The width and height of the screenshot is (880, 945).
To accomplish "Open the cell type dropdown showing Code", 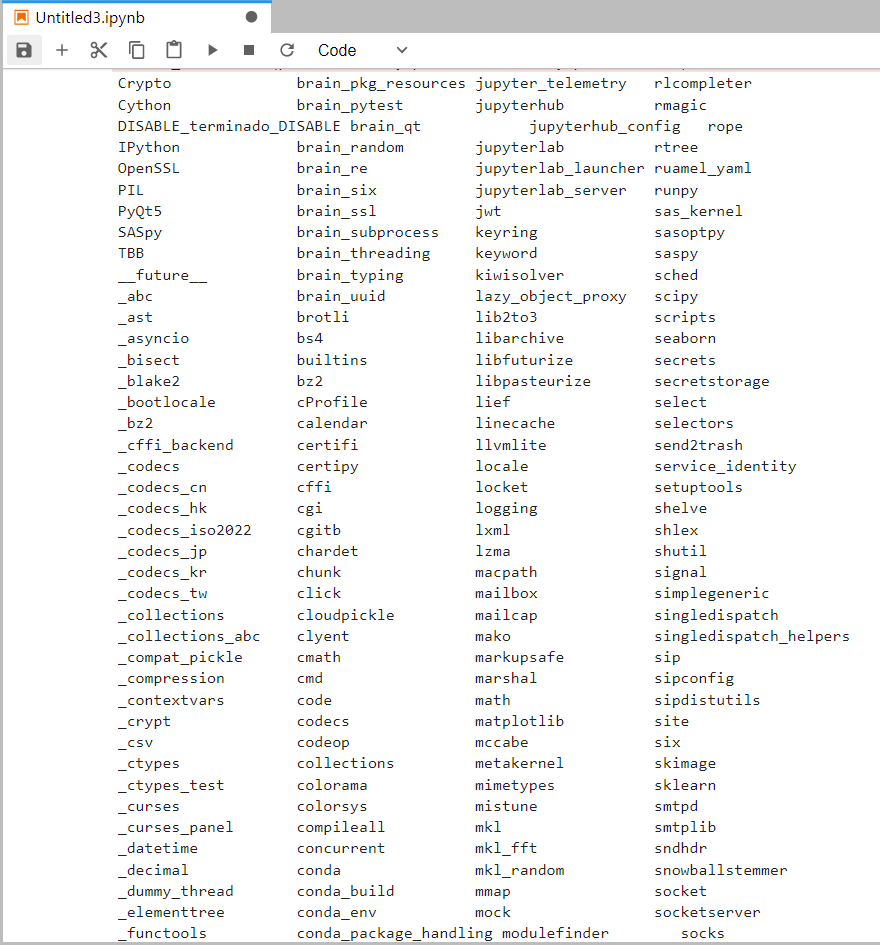I will (x=337, y=50).
